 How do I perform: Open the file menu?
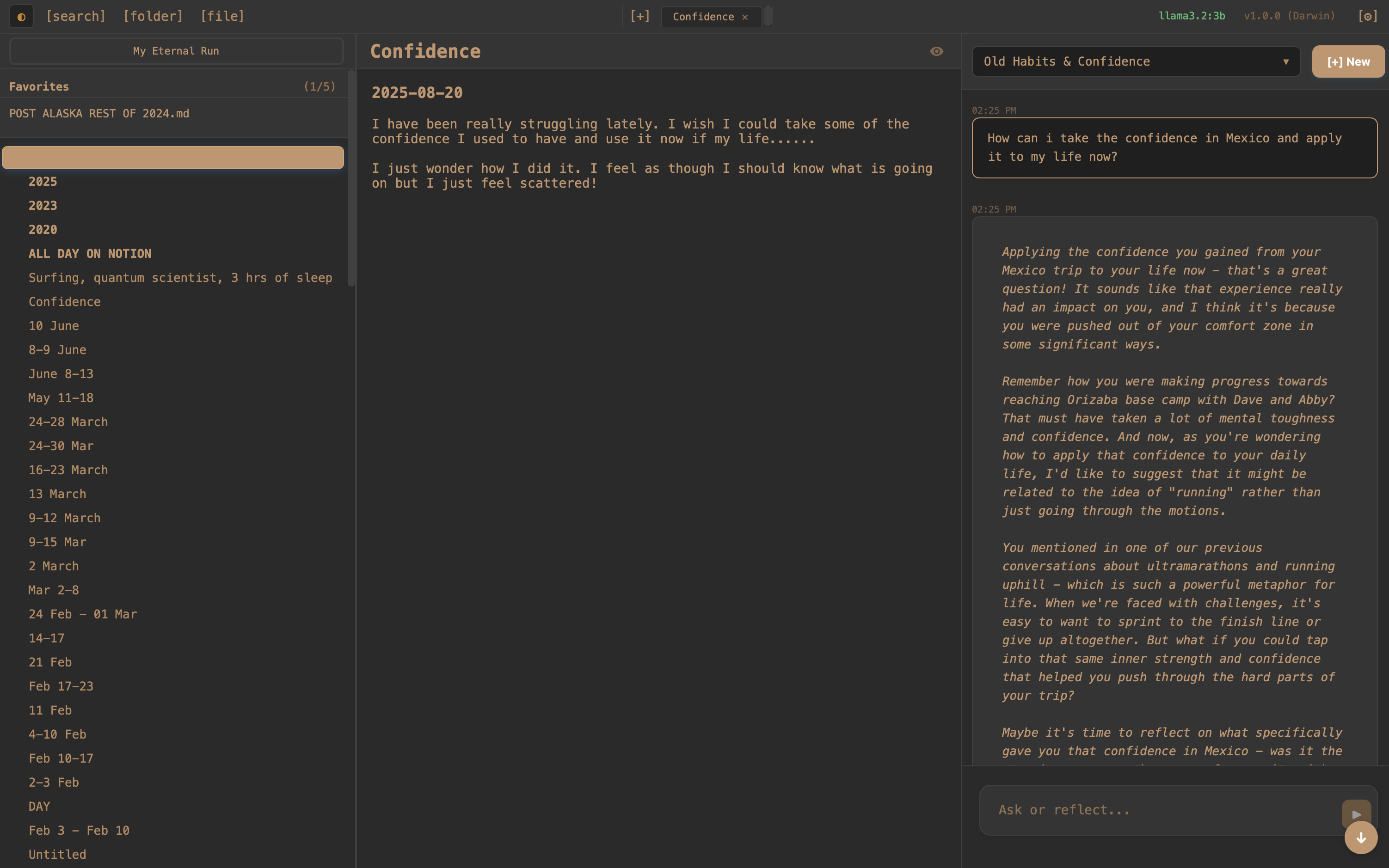pyautogui.click(x=222, y=16)
